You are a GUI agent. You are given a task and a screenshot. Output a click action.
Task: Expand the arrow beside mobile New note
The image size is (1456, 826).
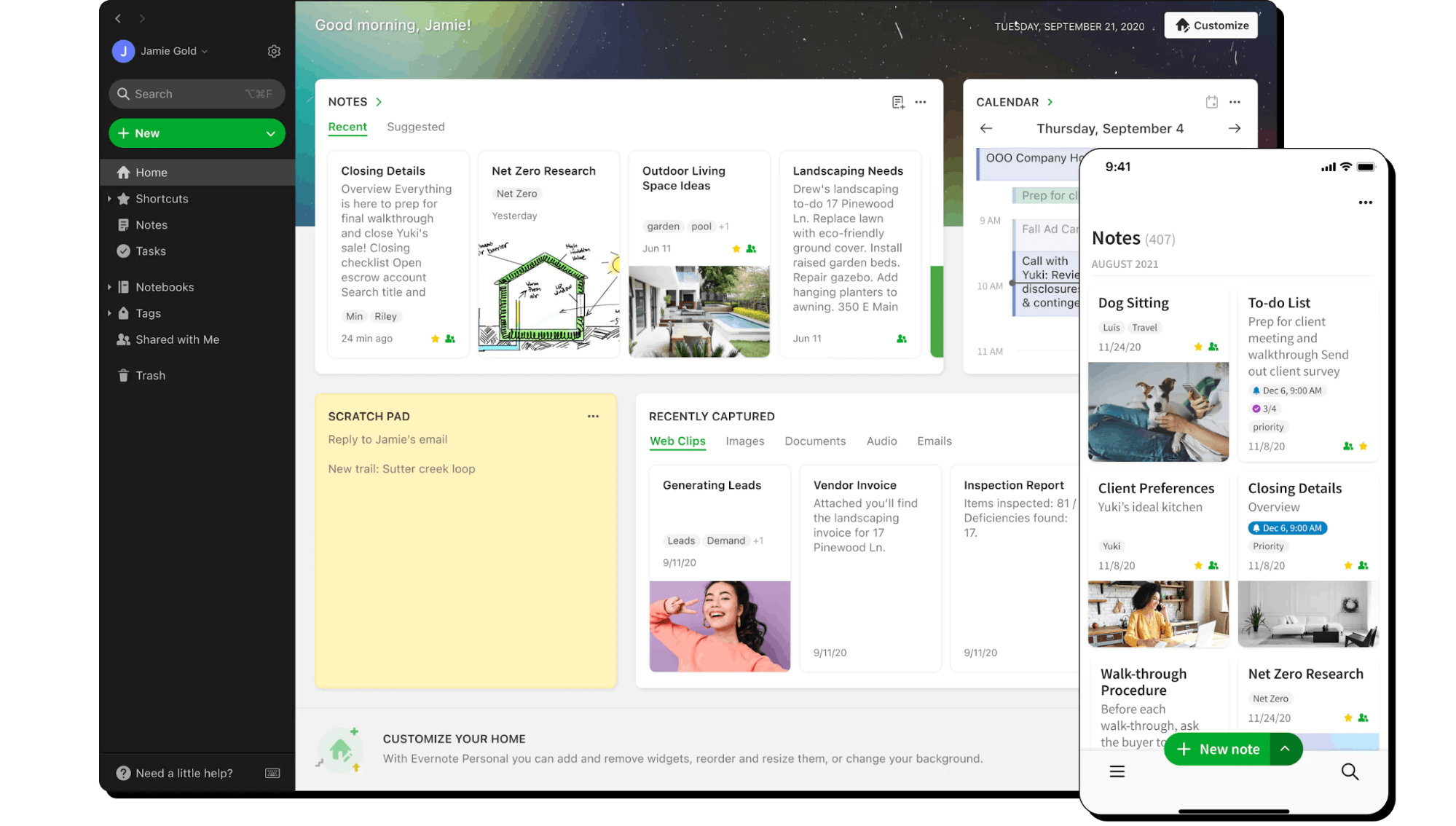click(1285, 749)
